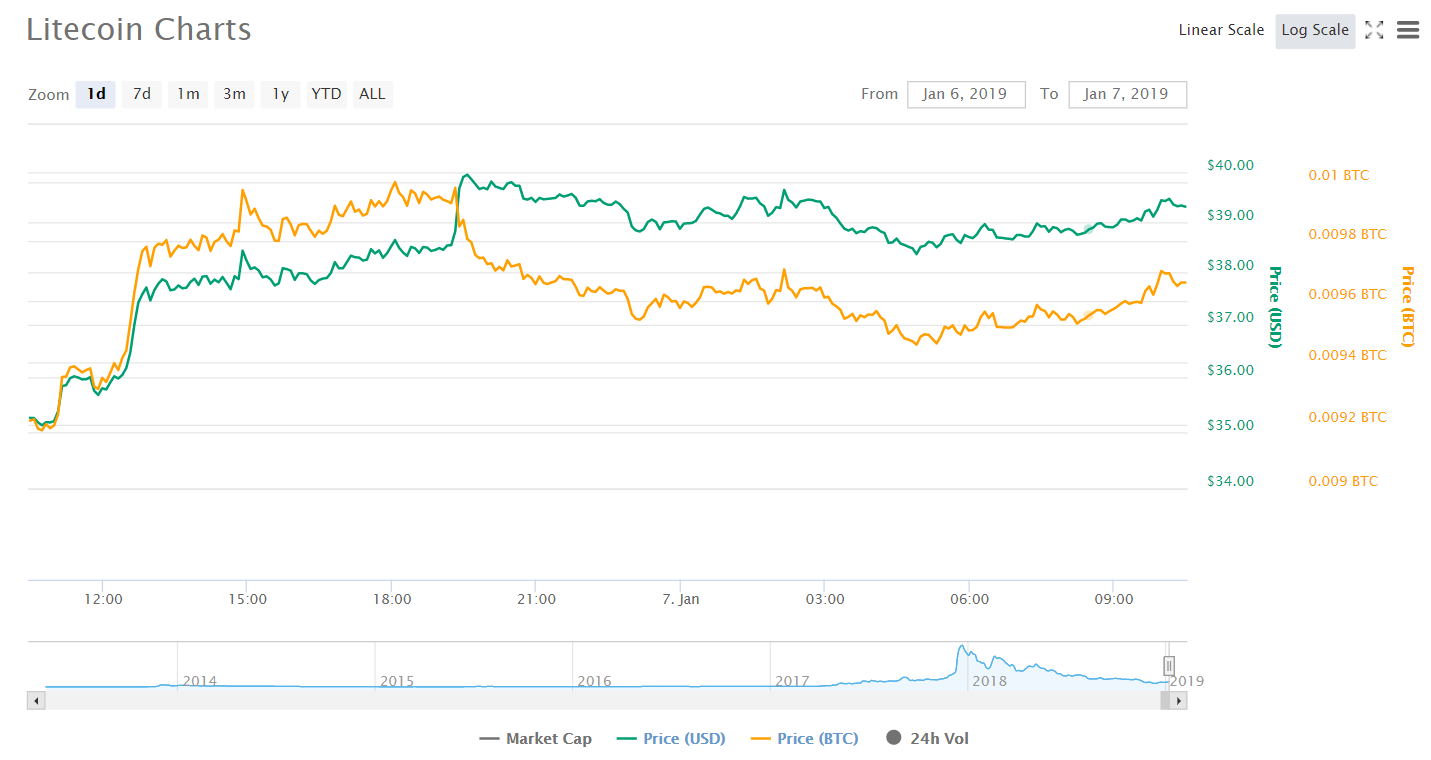Viewport: 1431px width, 760px height.
Task: Click the right arrow on the timeline scrollbar
Action: coord(1178,700)
